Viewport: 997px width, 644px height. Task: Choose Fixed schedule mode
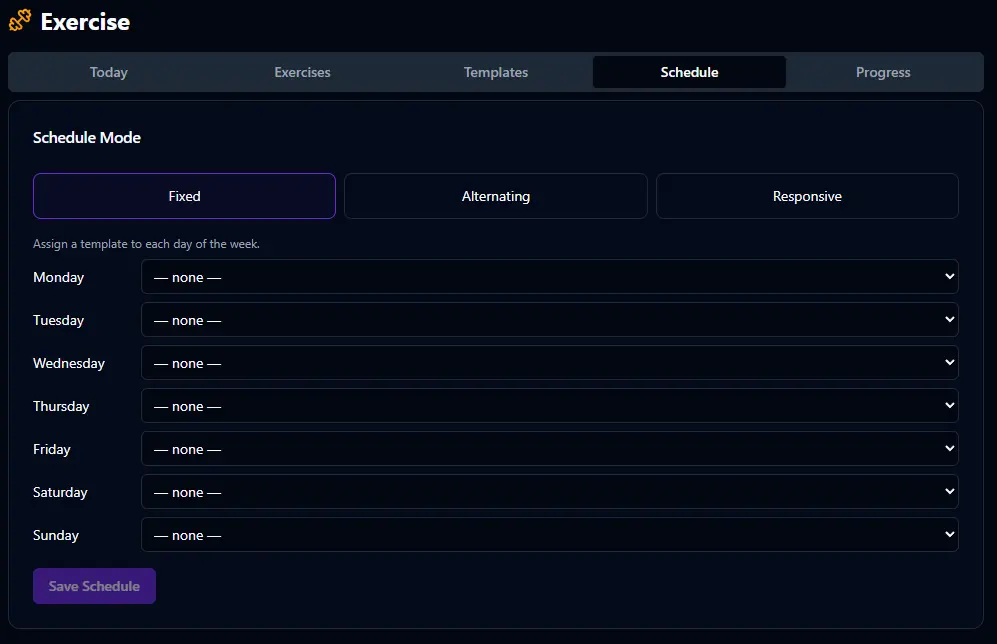point(184,196)
